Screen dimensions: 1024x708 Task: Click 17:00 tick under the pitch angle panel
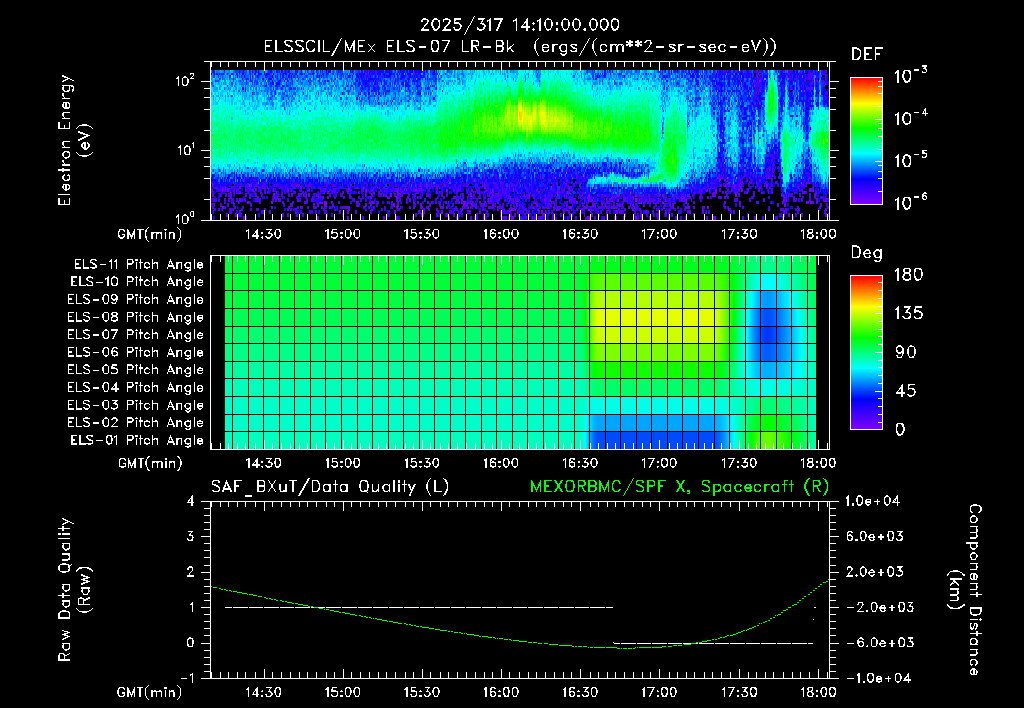(x=659, y=463)
